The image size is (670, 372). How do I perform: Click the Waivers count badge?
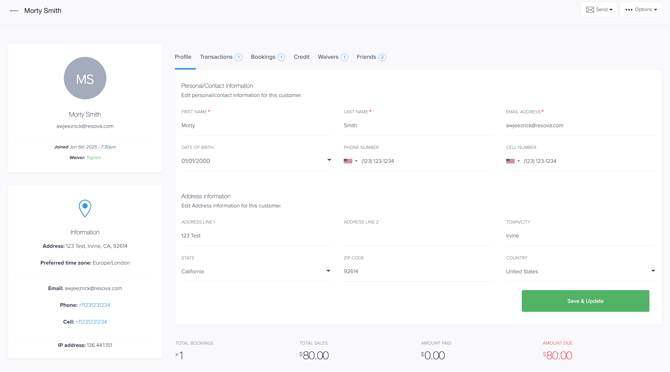(344, 57)
